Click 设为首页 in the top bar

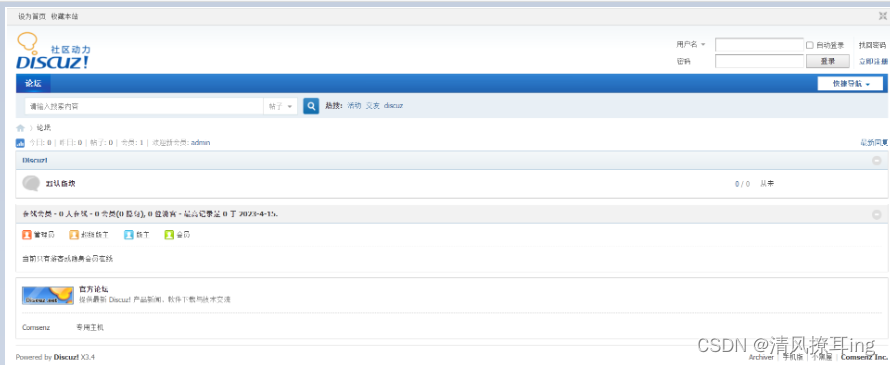coord(32,16)
